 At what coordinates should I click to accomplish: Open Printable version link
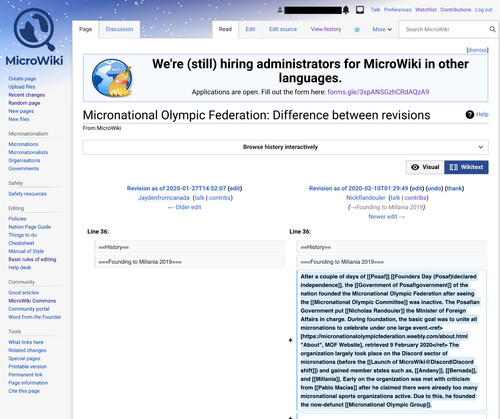tap(27, 366)
